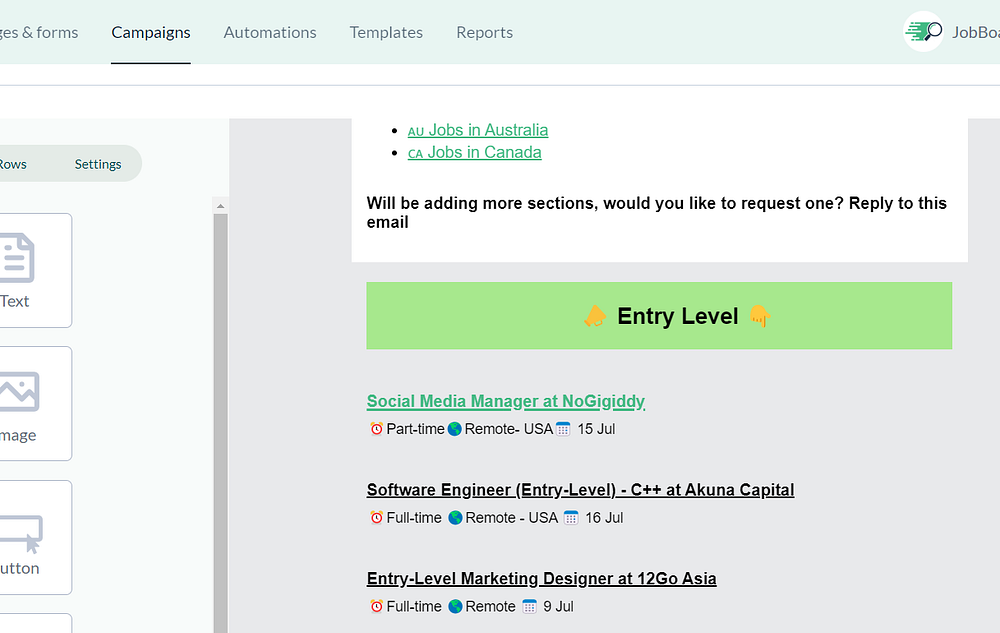Click the megaphone emoji in Entry Level header
Viewport: 1000px width, 633px height.
click(596, 316)
